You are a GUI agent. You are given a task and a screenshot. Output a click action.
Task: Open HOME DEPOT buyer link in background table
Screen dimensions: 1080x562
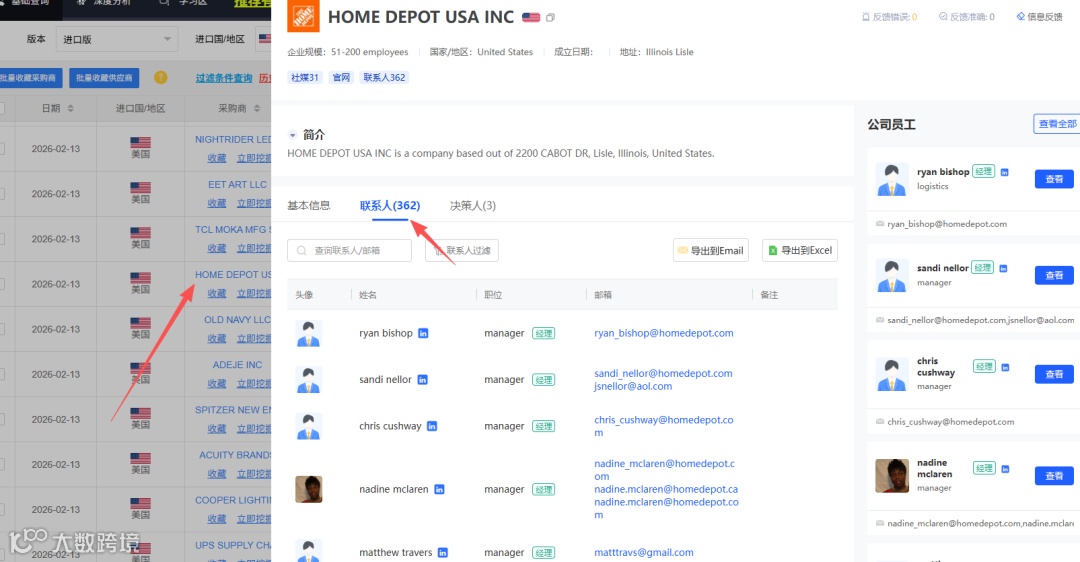pos(233,274)
